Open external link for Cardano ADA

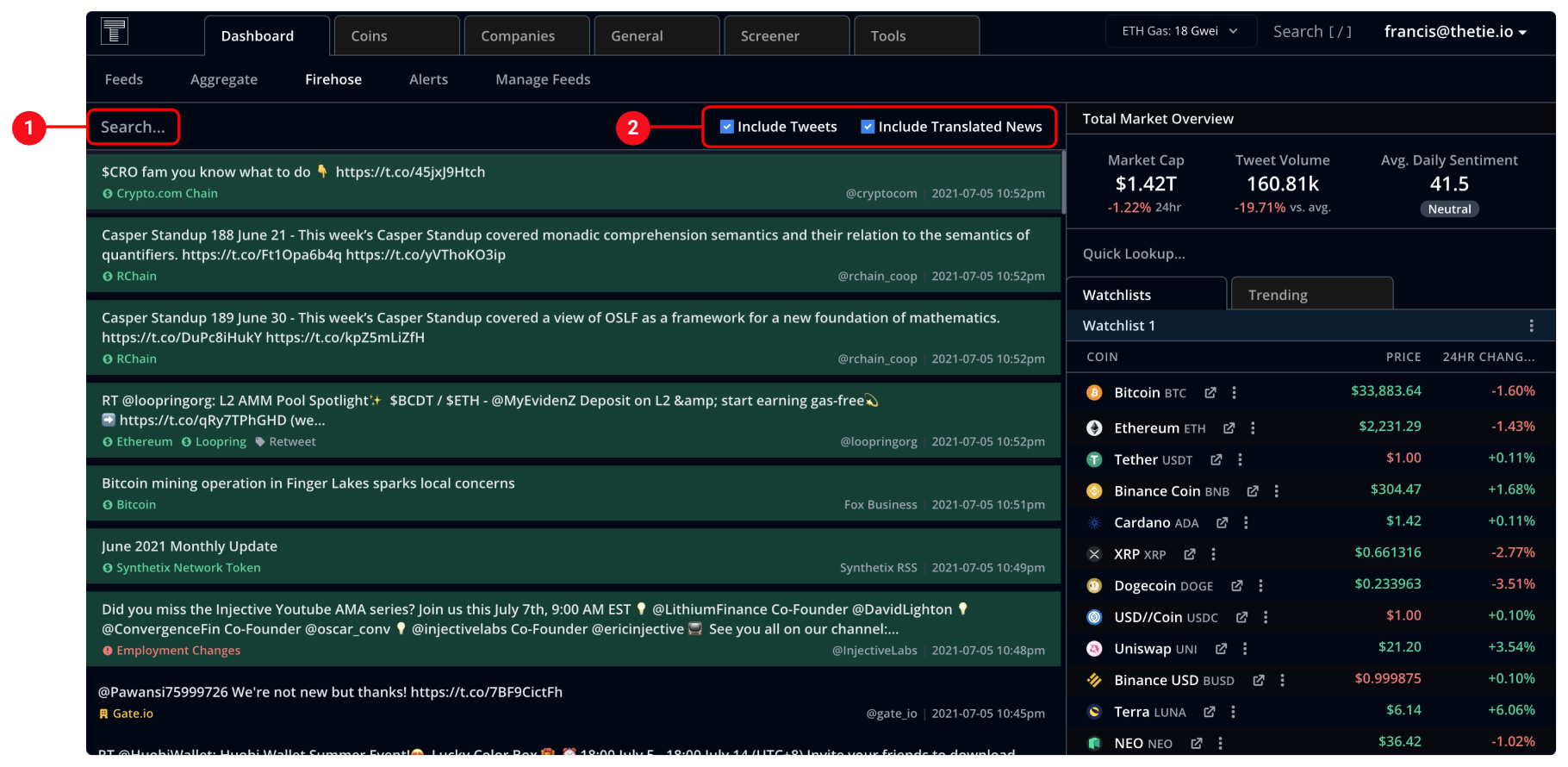coord(1222,523)
